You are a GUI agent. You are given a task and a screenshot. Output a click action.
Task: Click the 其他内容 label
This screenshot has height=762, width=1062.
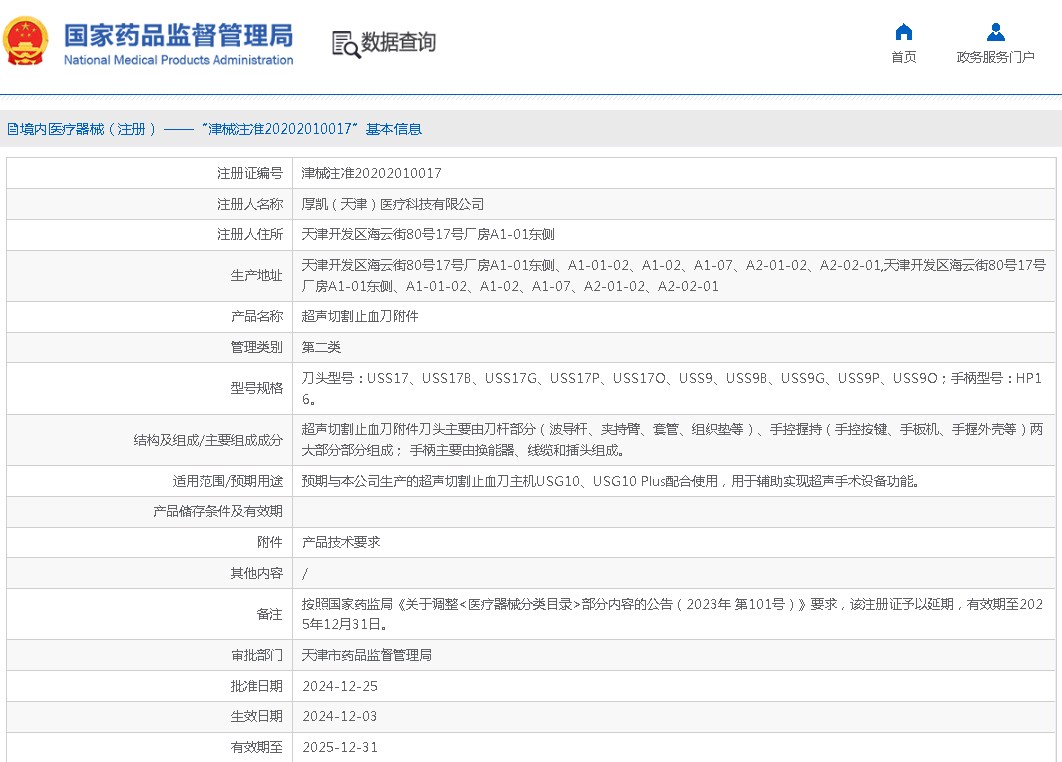coord(257,574)
